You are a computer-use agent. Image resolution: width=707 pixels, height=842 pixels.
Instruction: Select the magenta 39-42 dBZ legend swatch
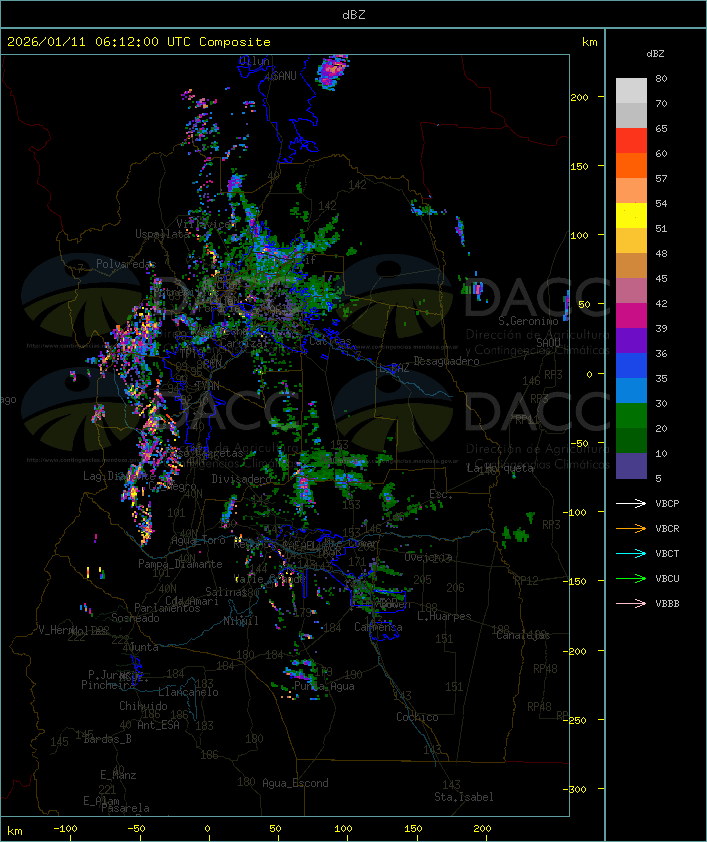click(631, 315)
